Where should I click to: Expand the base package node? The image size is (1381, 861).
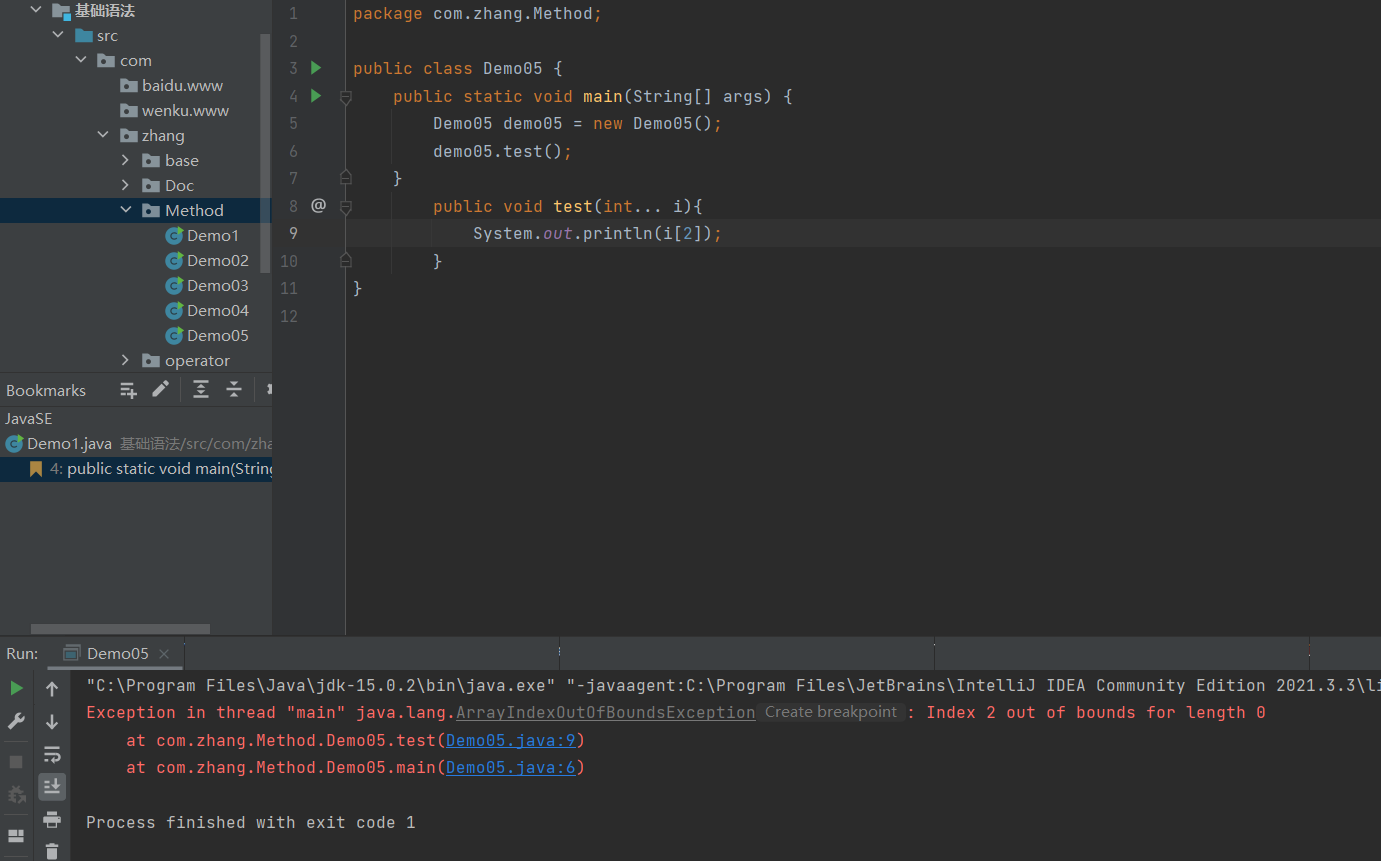pyautogui.click(x=125, y=160)
